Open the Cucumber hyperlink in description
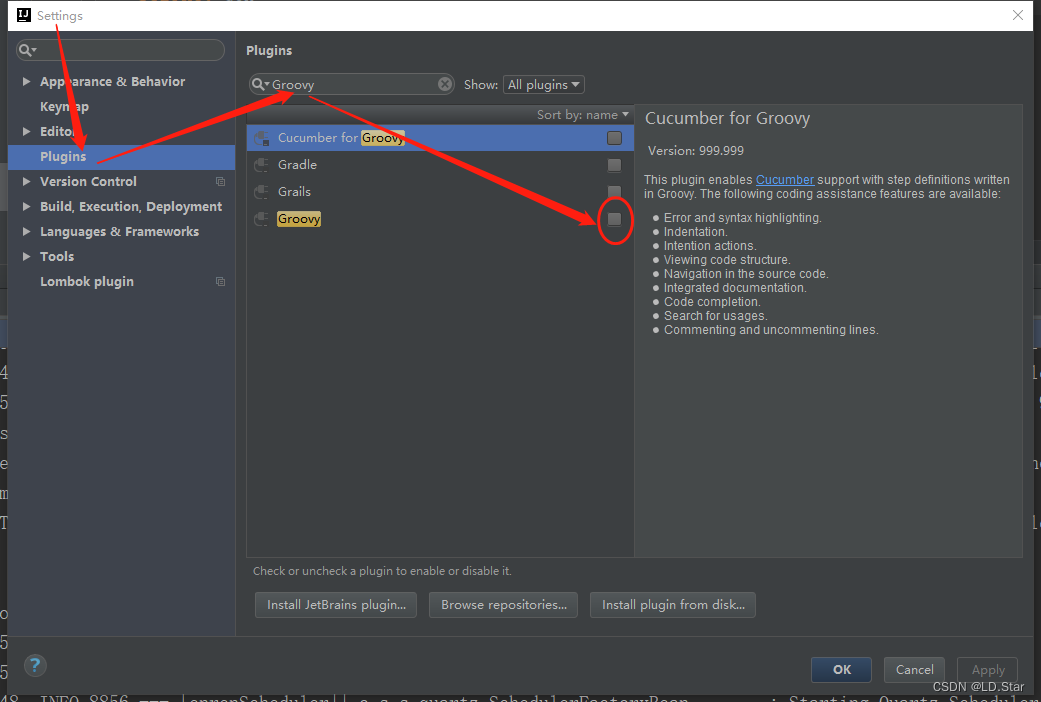Viewport: 1041px width, 702px height. coord(784,179)
